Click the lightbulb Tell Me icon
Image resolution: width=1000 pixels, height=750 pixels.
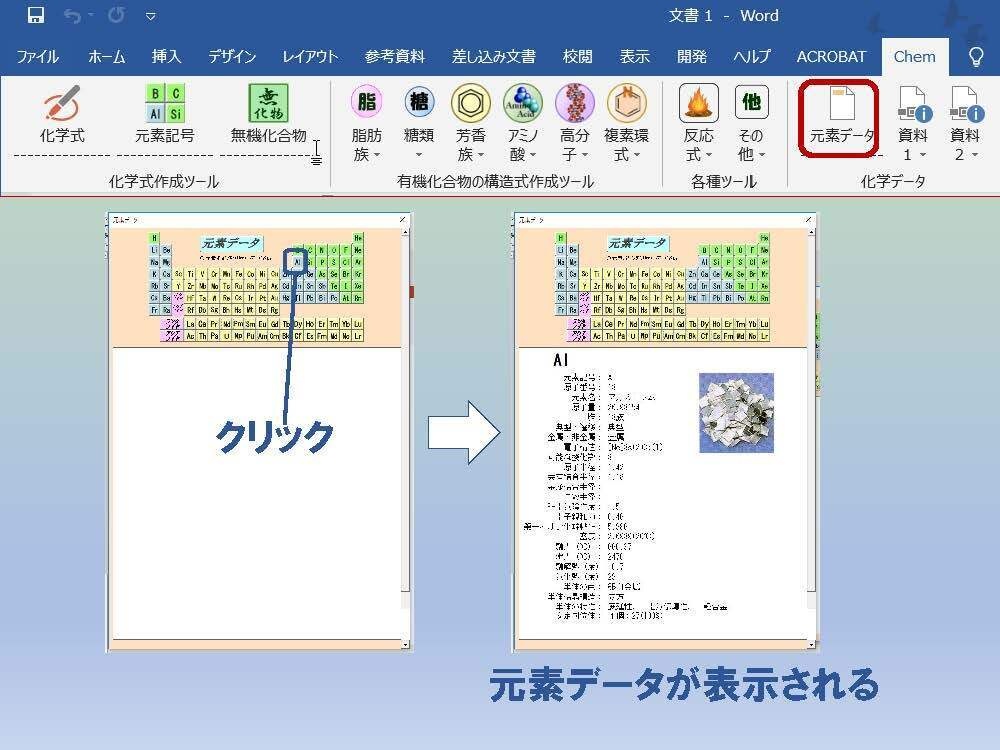click(976, 56)
